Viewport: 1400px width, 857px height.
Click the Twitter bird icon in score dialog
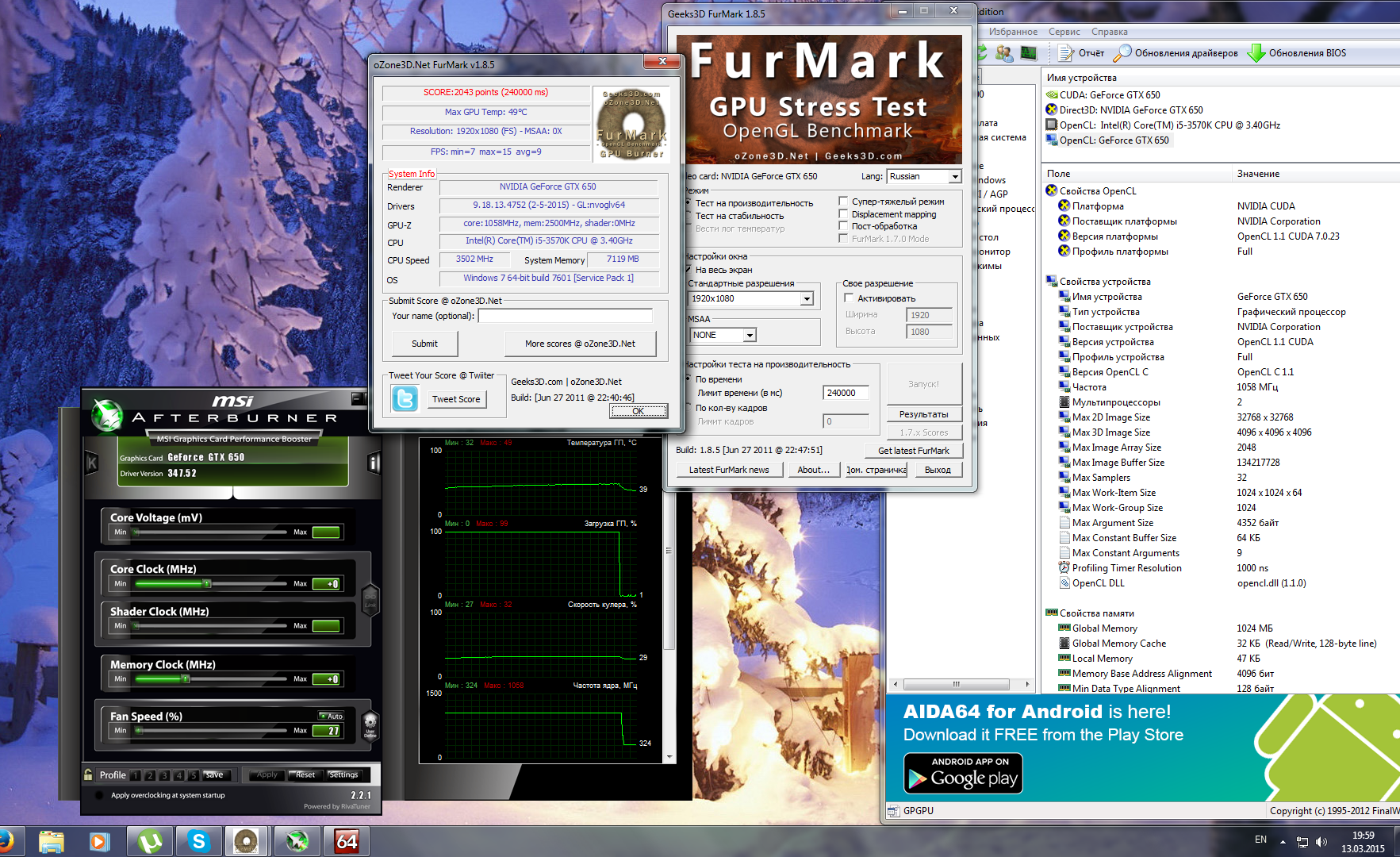coord(405,398)
